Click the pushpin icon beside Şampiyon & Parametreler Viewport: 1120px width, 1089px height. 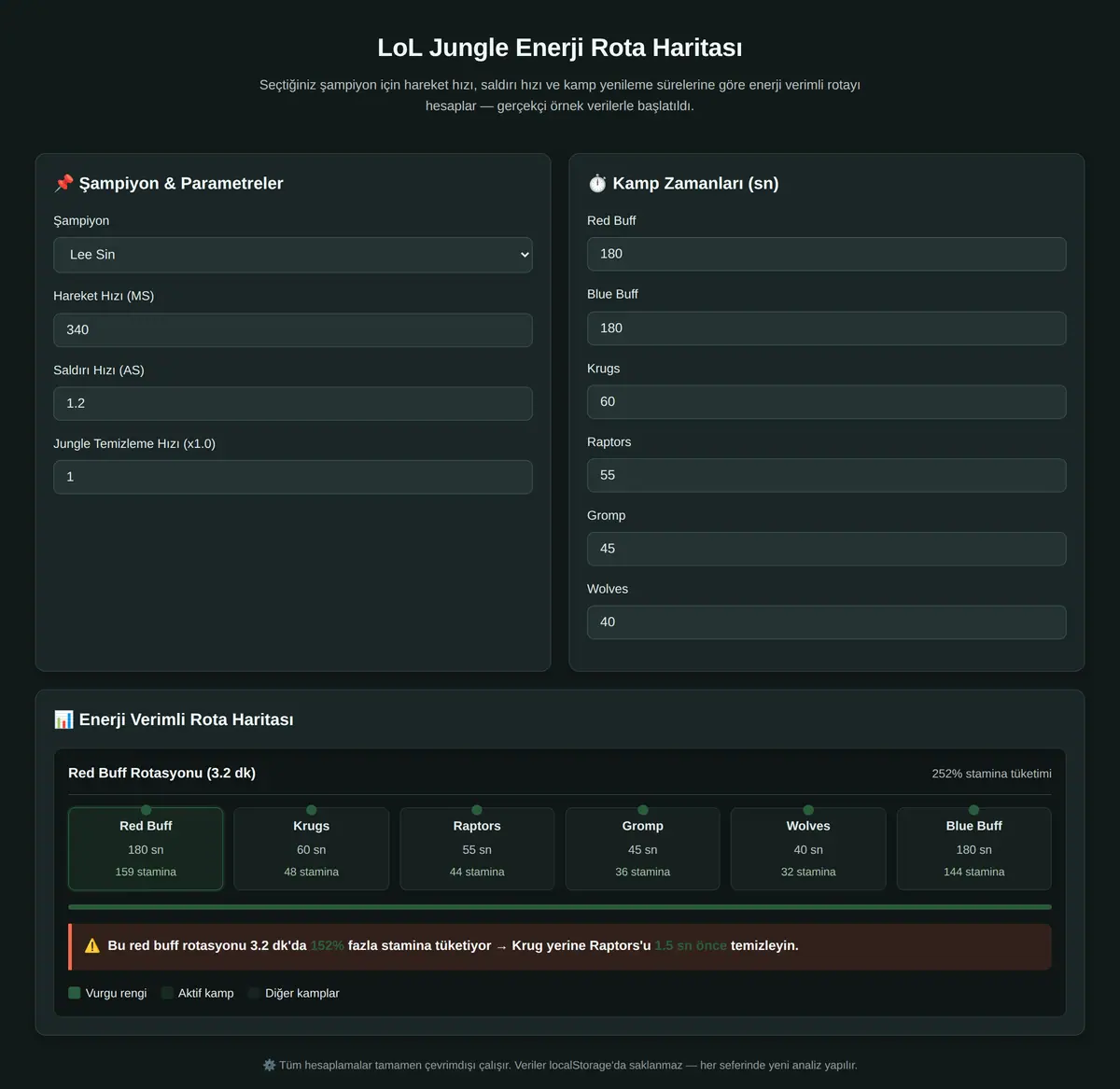(63, 183)
